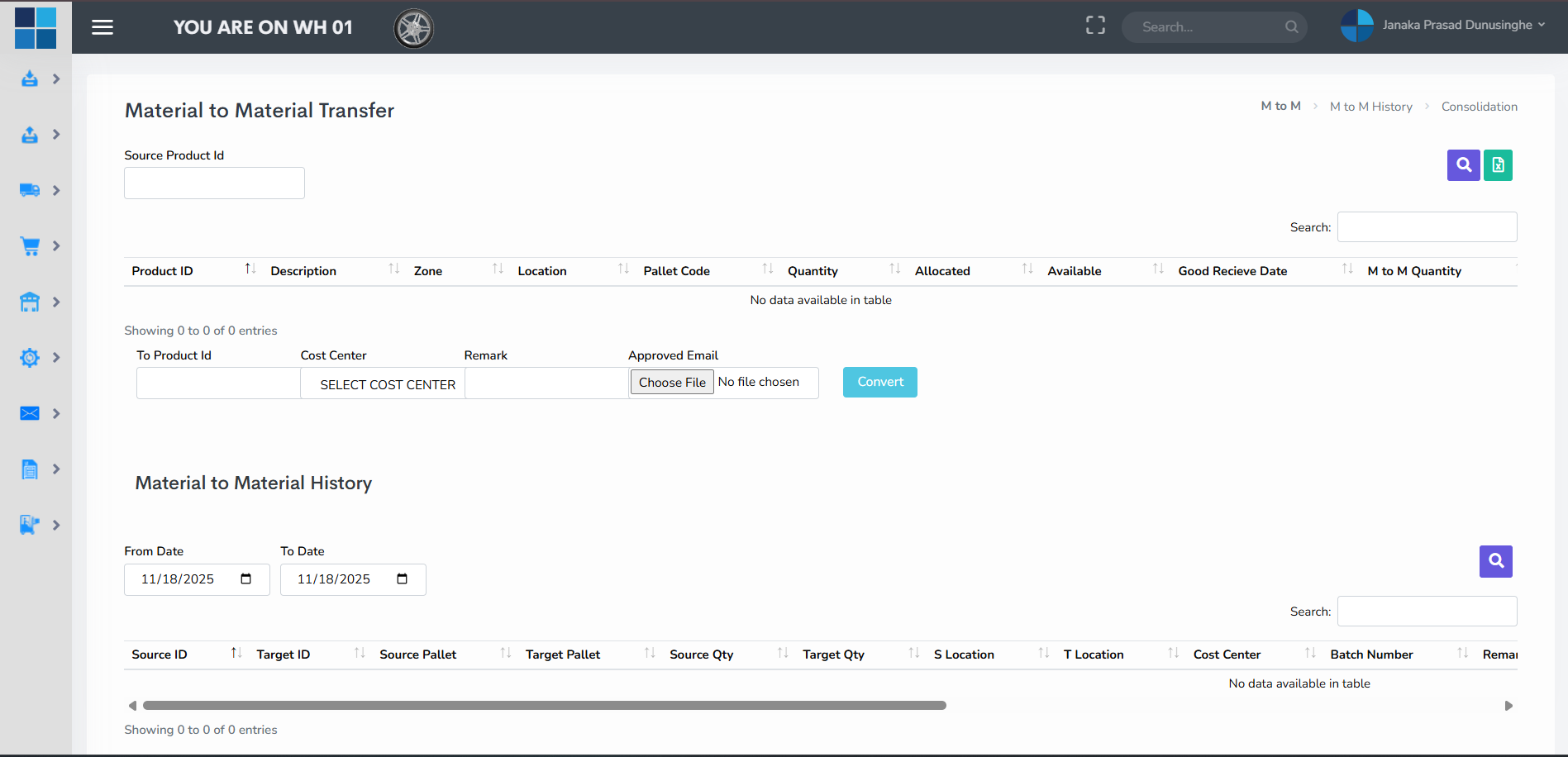The width and height of the screenshot is (1568, 757).
Task: Toggle the hamburger menu in the header
Action: click(102, 27)
